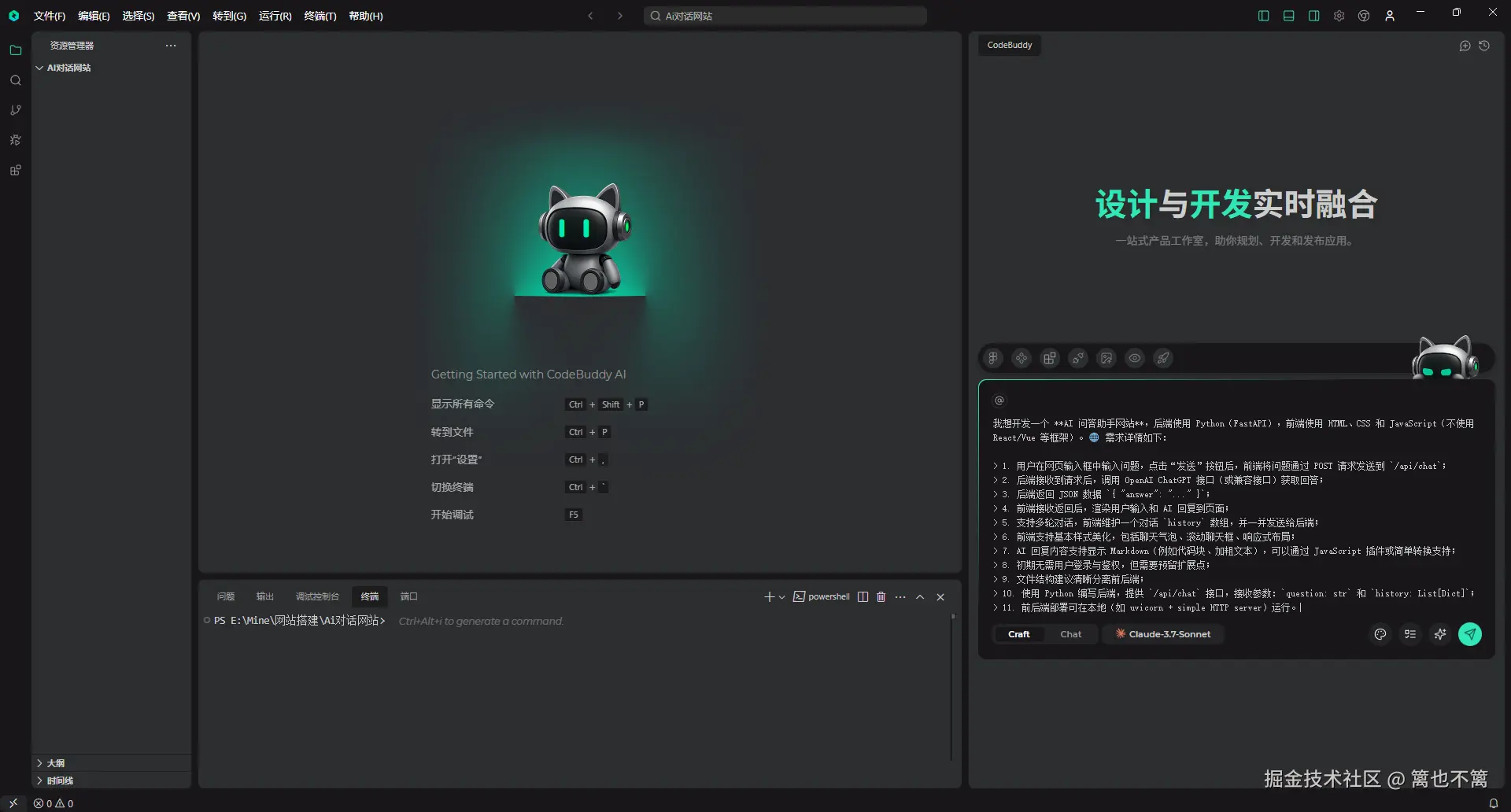Screen dimensions: 1511x812
Task: Click the CodeBuddy logo in the title bar
Action: [x=13, y=16]
